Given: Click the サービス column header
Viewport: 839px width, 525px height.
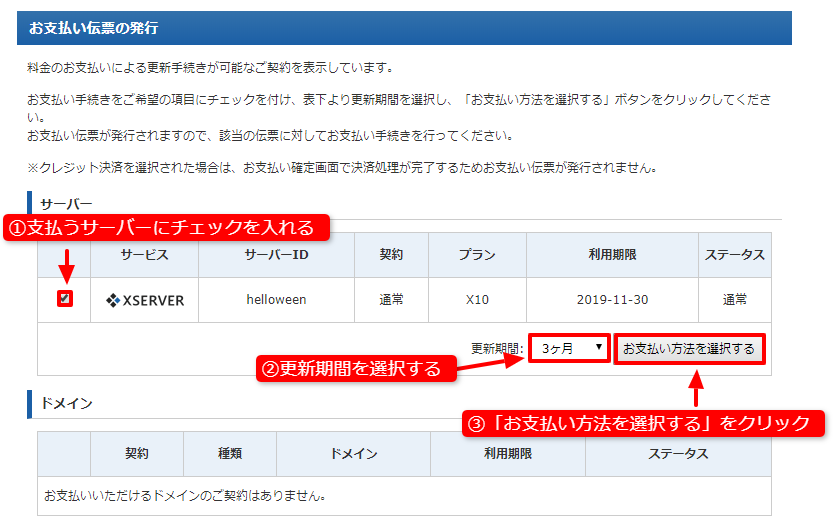Looking at the screenshot, I should pos(144,255).
